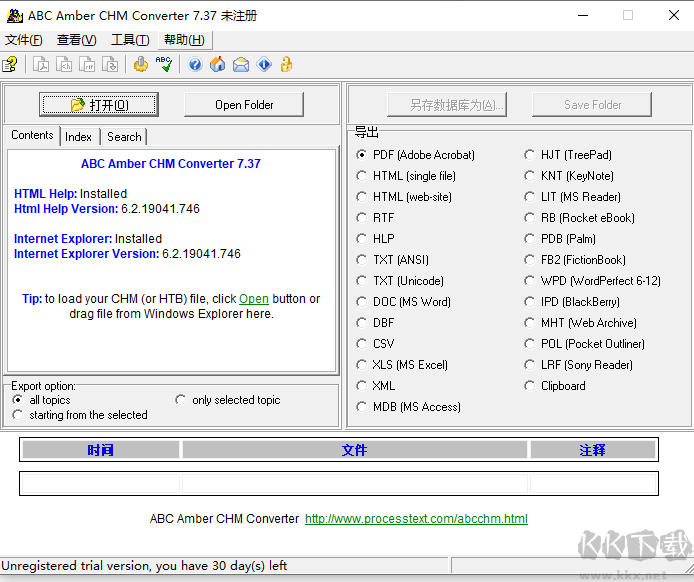The image size is (694, 582).
Task: Choose DOC (MS Word) export format
Action: click(362, 302)
